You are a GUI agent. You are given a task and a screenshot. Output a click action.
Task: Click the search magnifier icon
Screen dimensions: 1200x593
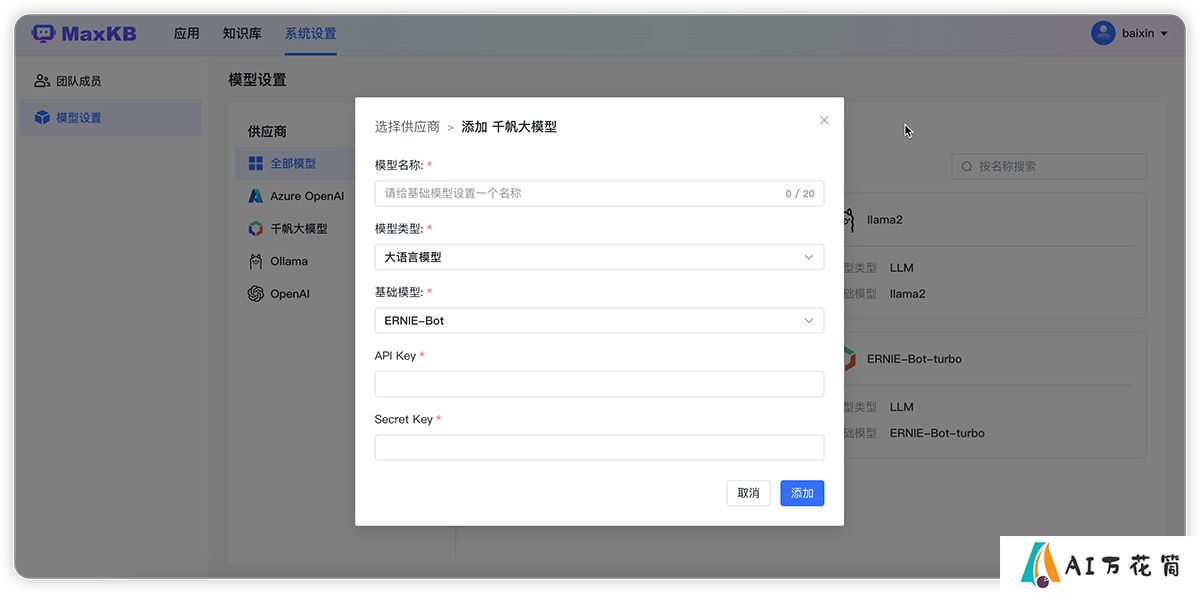click(967, 166)
